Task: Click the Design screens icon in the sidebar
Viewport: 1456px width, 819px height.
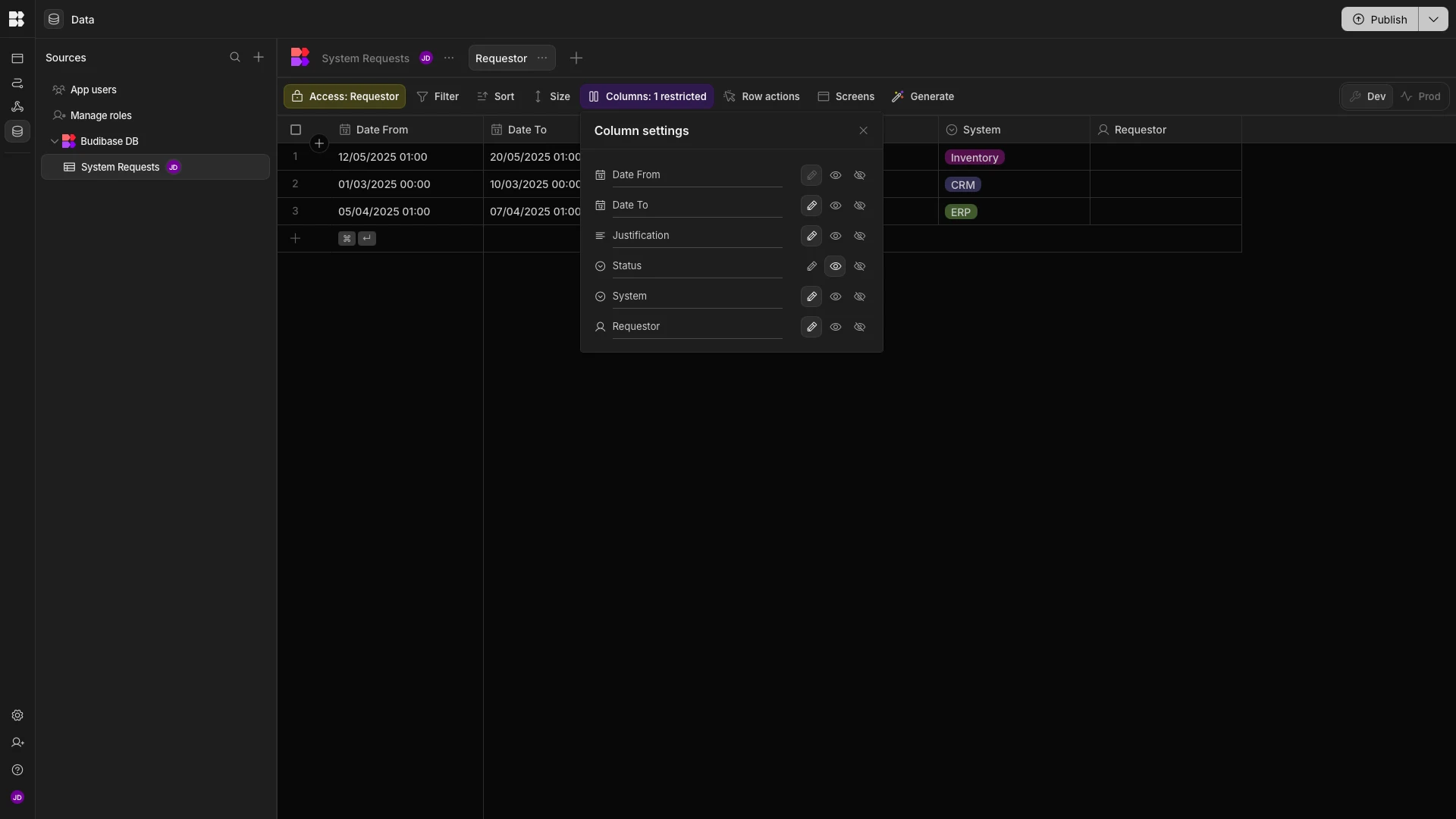Action: [x=17, y=58]
